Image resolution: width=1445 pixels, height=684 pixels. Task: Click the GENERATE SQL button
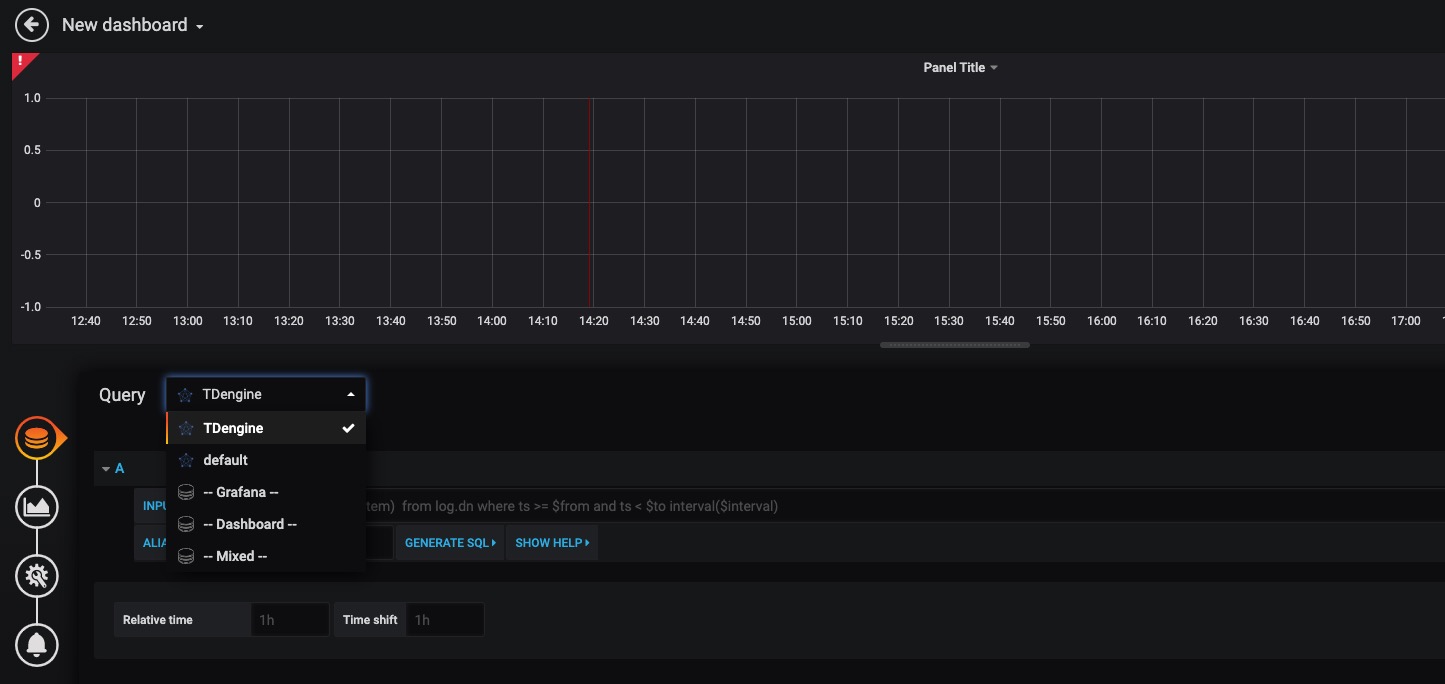[450, 543]
